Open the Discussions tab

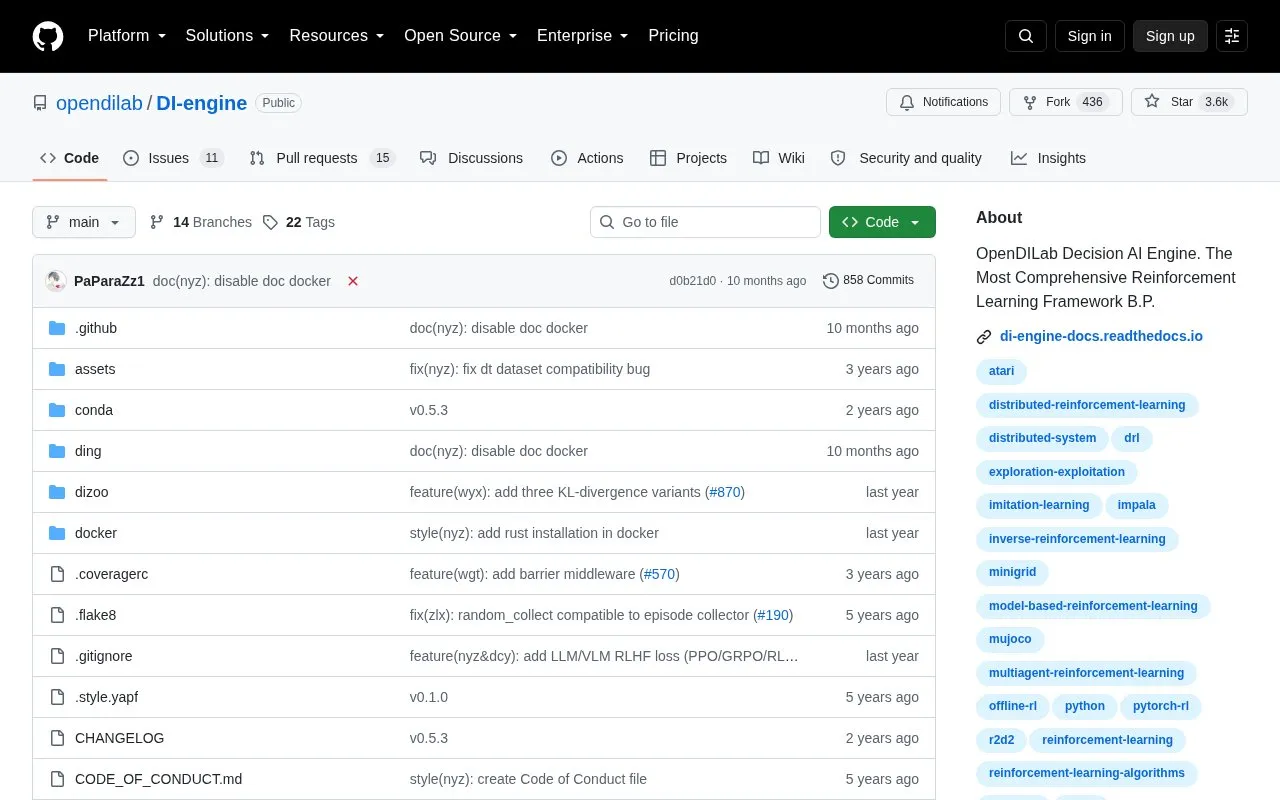click(x=471, y=158)
